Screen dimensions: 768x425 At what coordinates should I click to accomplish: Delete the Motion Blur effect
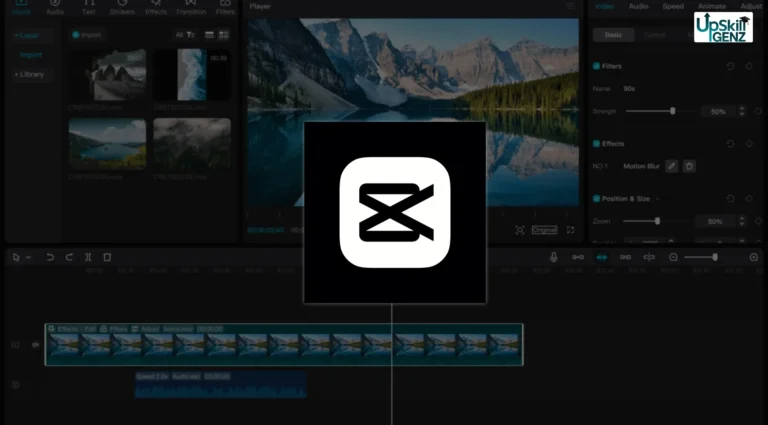tap(689, 166)
